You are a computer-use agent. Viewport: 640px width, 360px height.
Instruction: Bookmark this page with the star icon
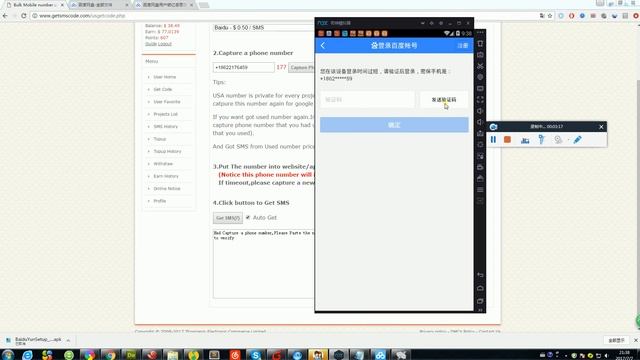(x=550, y=16)
